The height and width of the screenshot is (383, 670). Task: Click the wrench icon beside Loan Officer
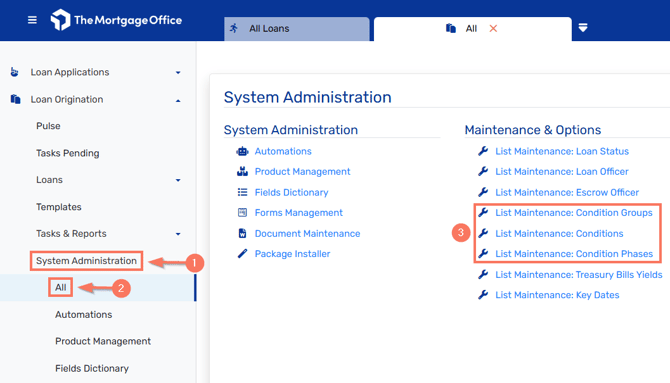click(483, 171)
